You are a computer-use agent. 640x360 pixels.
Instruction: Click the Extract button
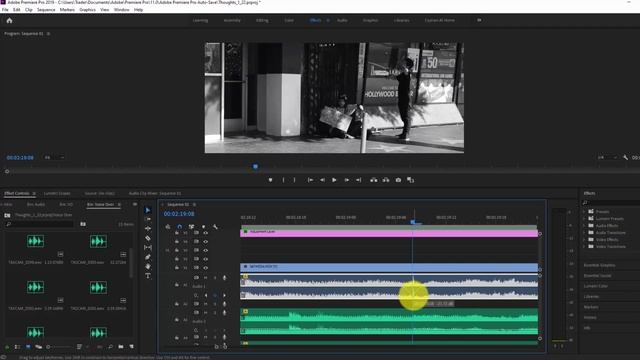coord(386,180)
